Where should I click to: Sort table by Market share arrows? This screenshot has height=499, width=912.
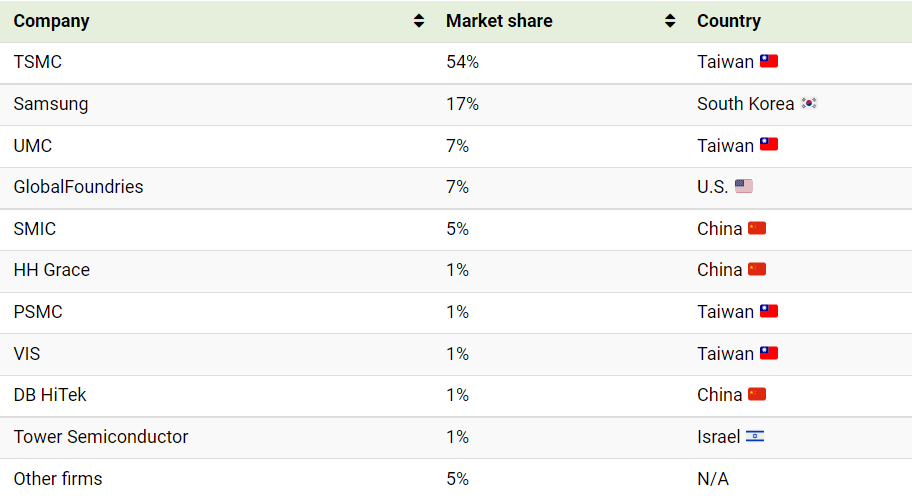(x=670, y=21)
